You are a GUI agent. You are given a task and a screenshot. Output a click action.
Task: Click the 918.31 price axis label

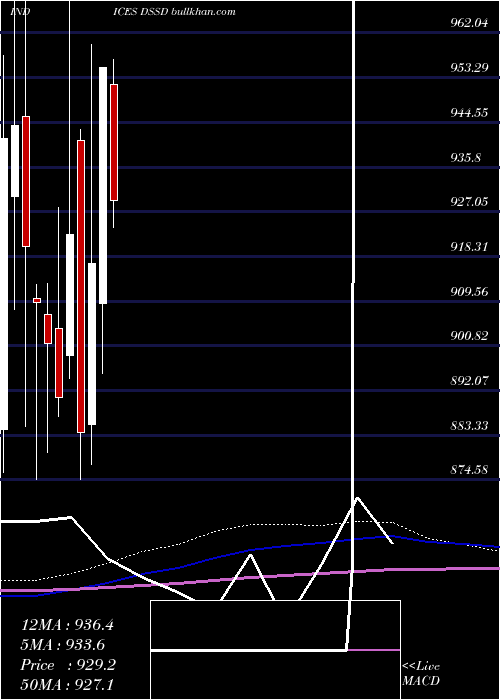coord(469,246)
